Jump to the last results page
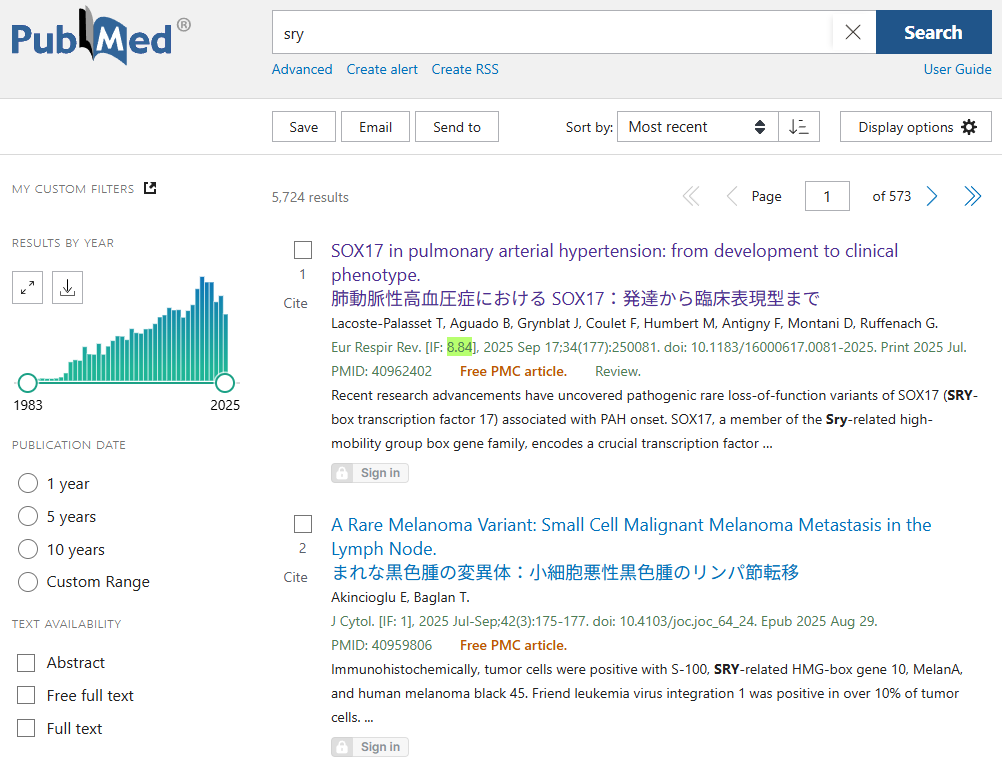The height and width of the screenshot is (761, 1002). click(972, 197)
